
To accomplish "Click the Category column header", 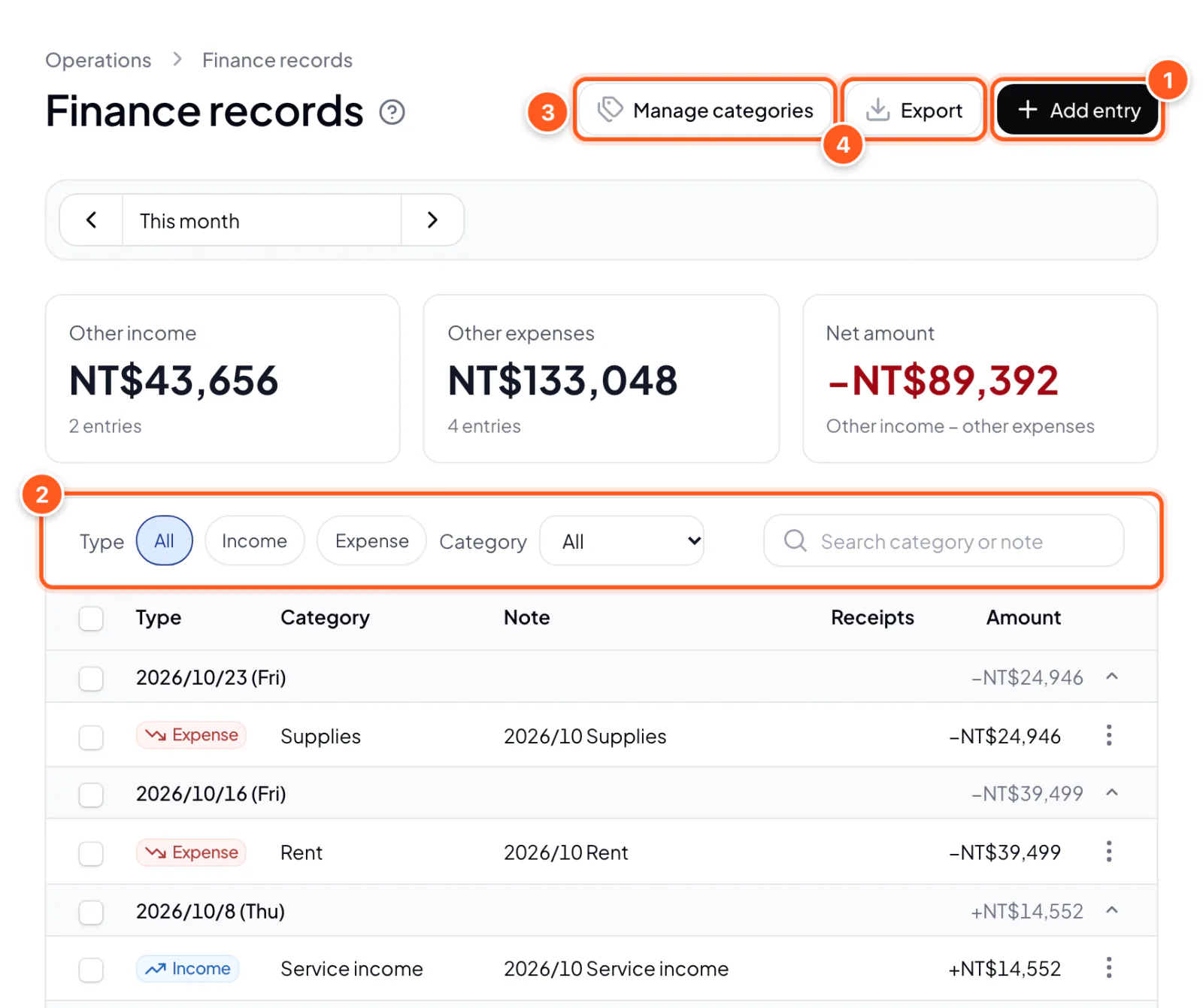I will 325,618.
